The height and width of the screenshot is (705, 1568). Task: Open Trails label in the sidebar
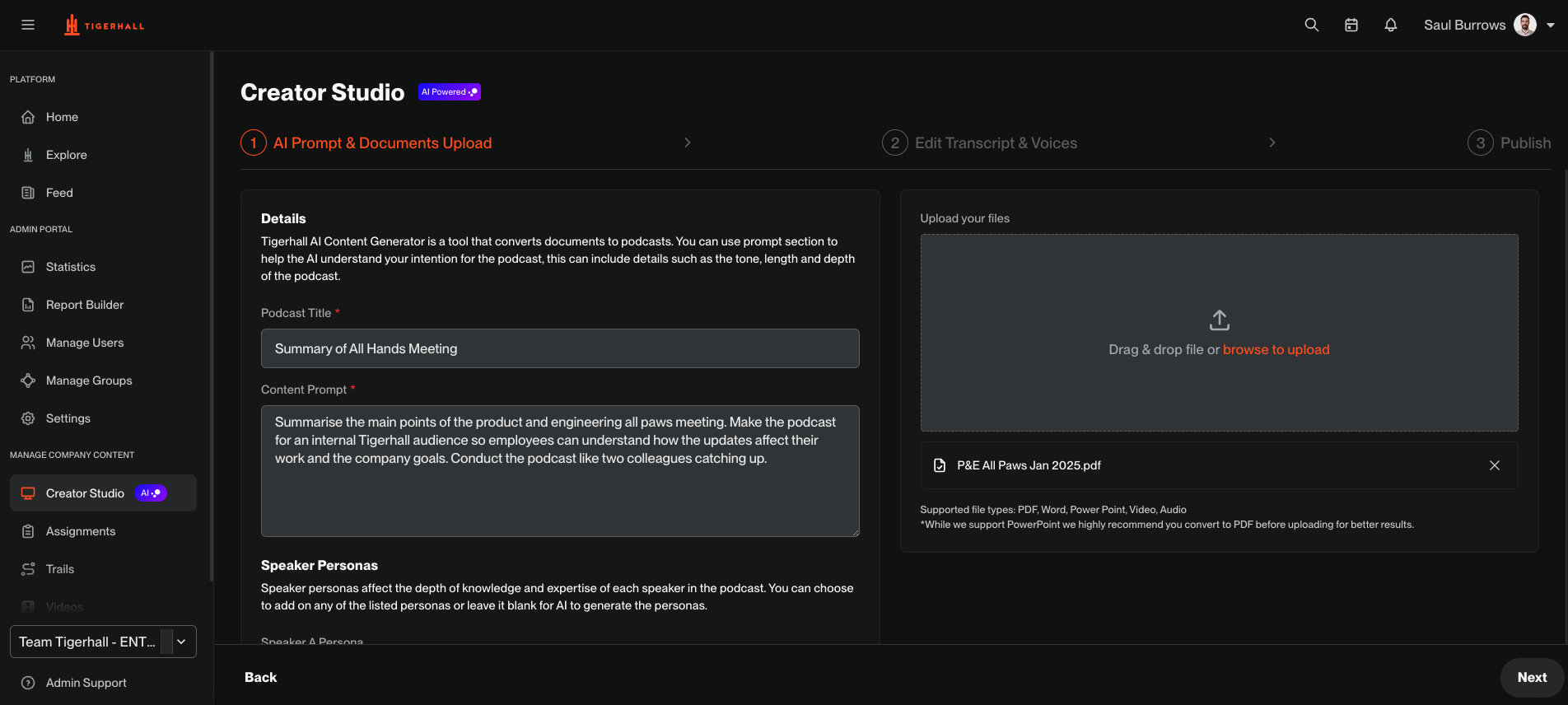pyautogui.click(x=60, y=569)
